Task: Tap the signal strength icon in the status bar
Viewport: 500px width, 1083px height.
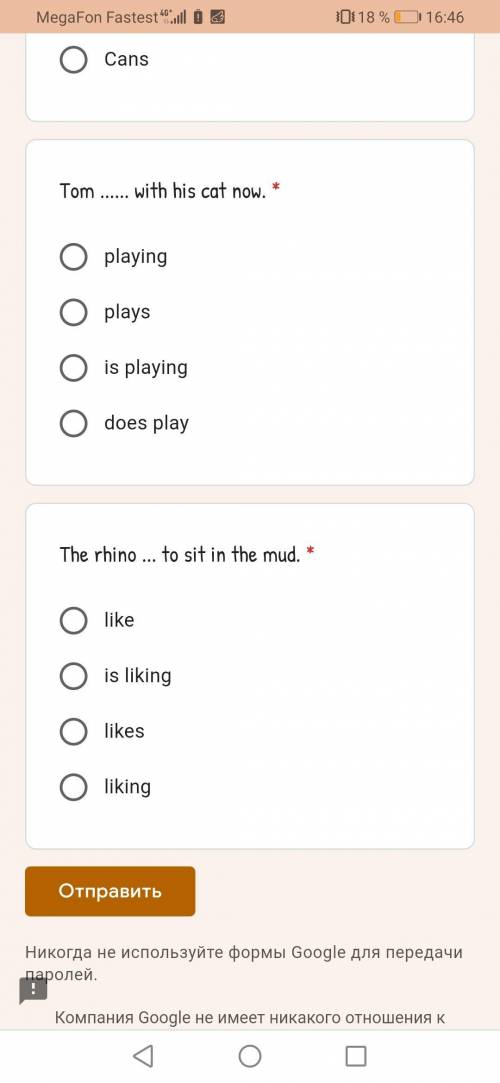Action: 174,17
